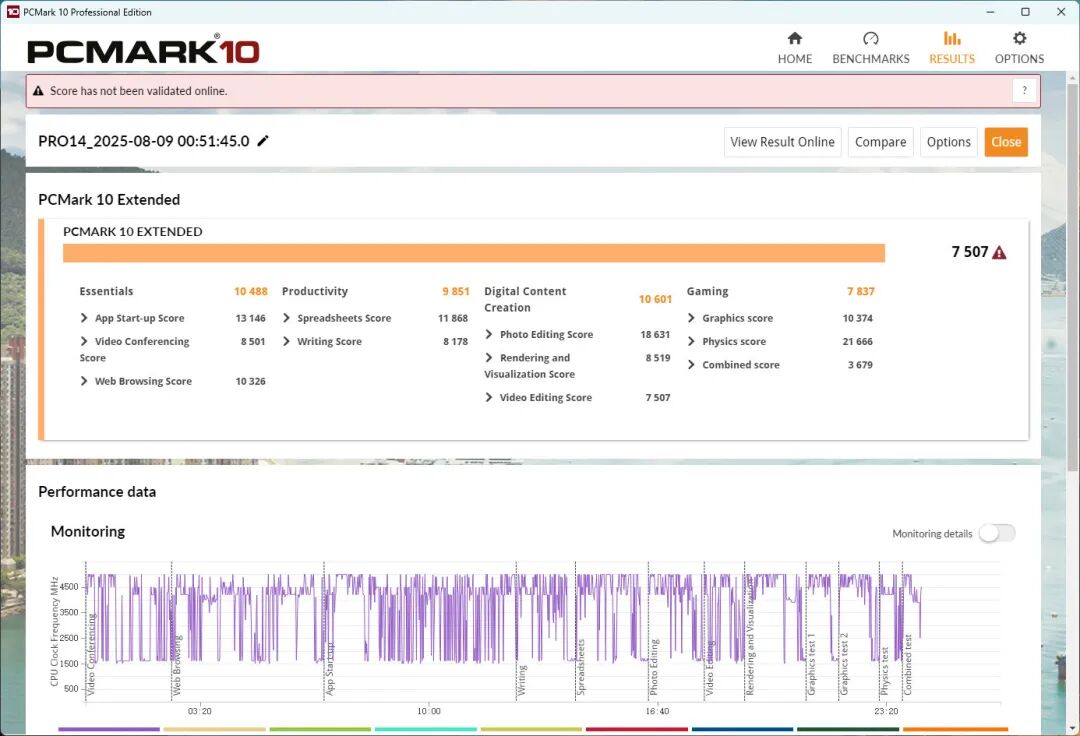Image resolution: width=1080 pixels, height=736 pixels.
Task: Open Options via the gear icon
Action: 1019,39
